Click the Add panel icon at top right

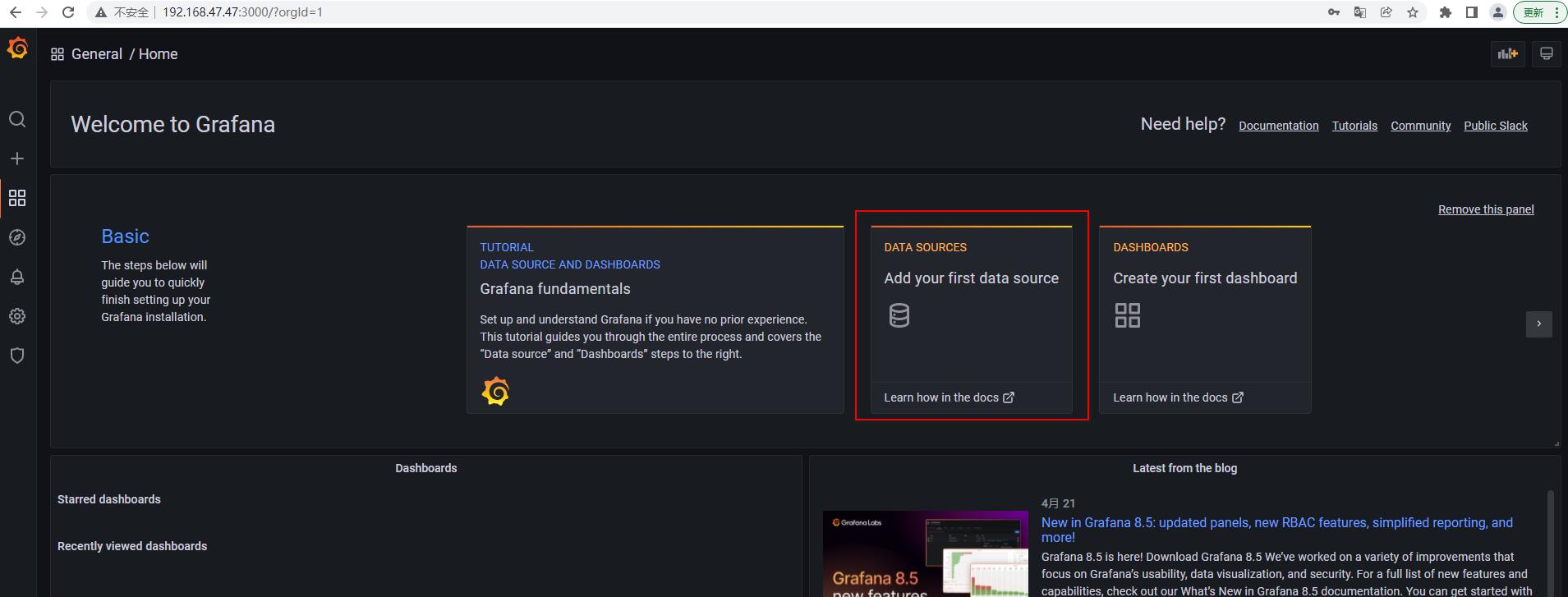(x=1507, y=54)
